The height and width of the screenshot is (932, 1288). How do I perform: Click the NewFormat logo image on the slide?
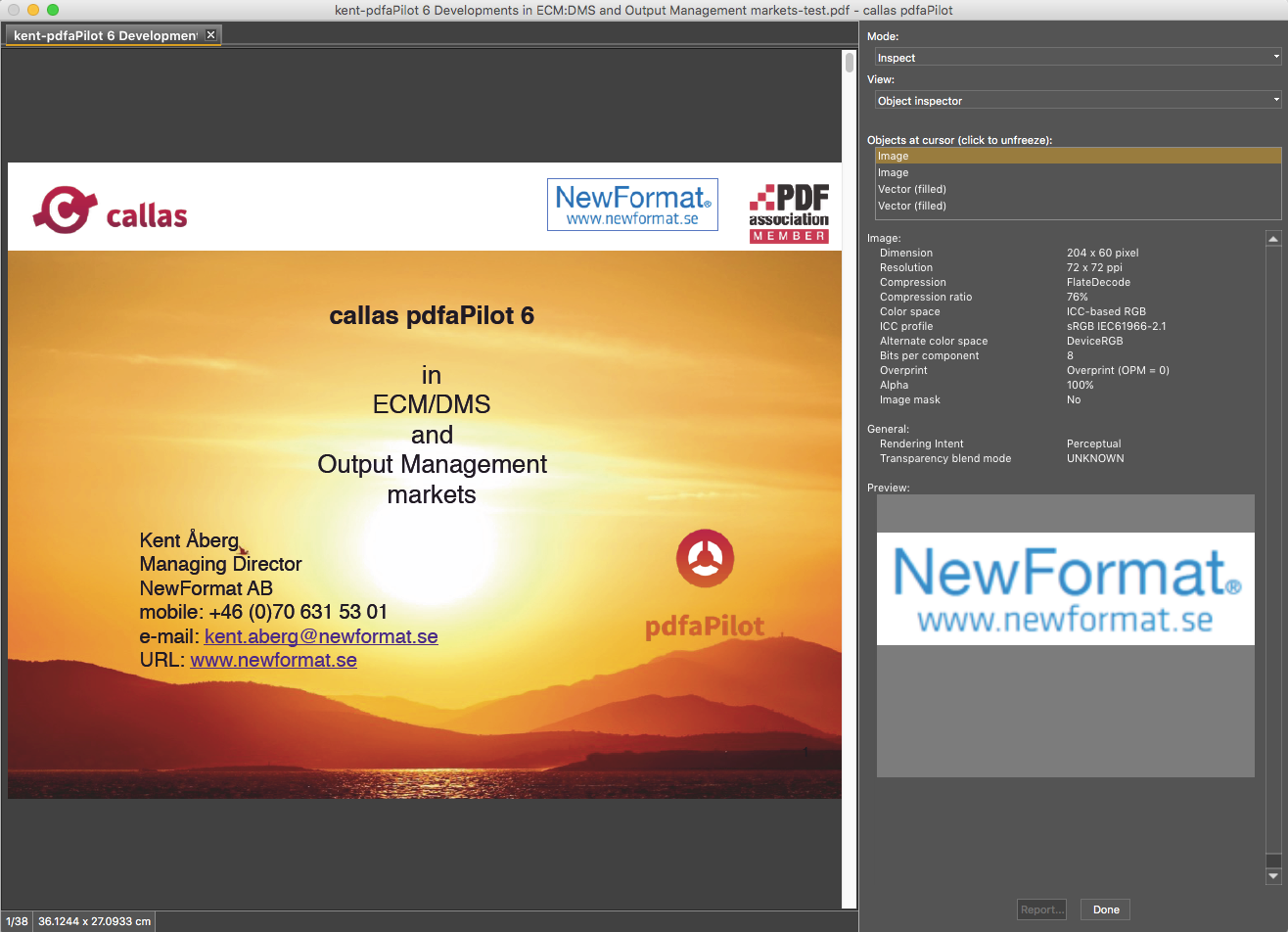(x=632, y=205)
